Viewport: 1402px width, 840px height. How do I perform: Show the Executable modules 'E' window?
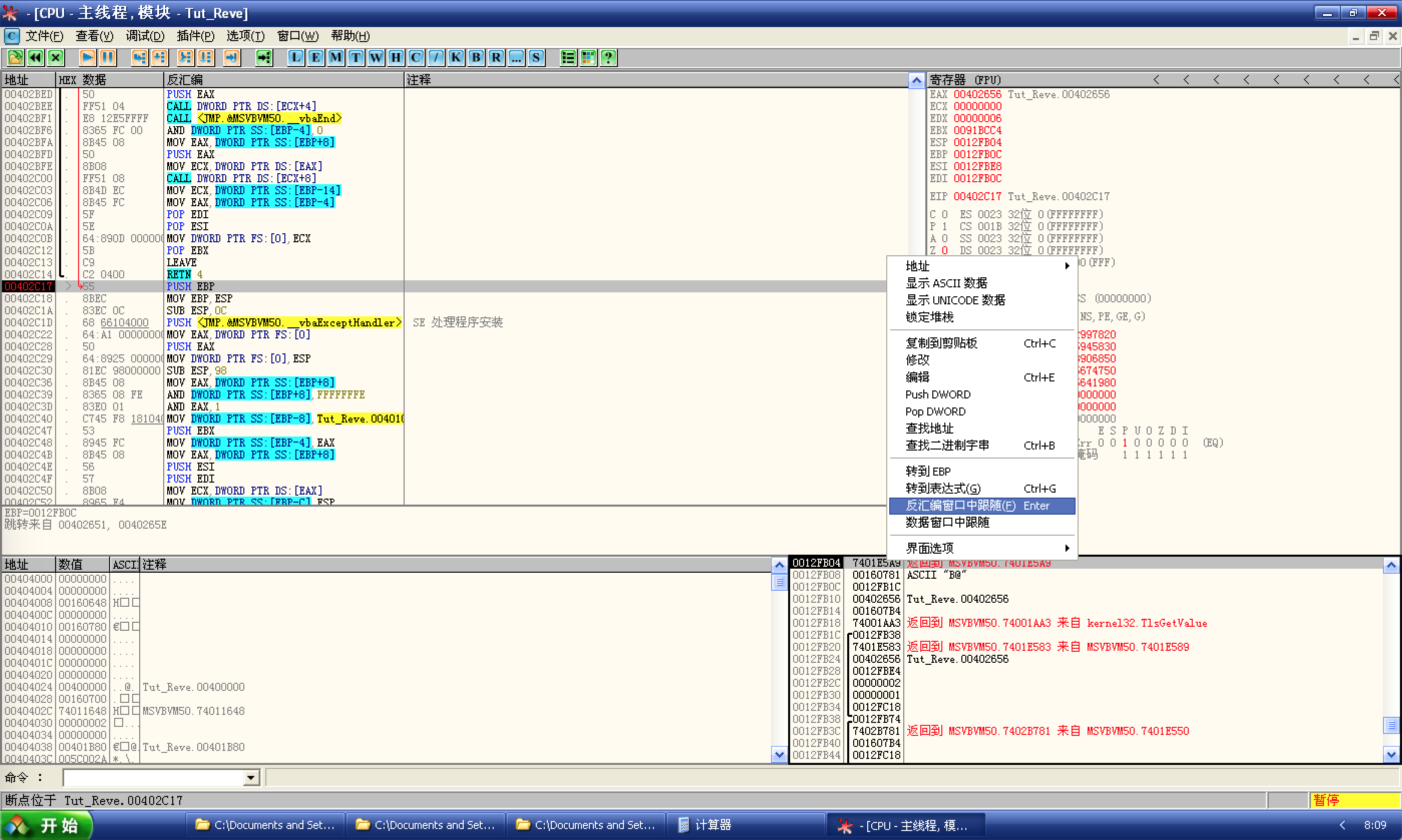316,58
